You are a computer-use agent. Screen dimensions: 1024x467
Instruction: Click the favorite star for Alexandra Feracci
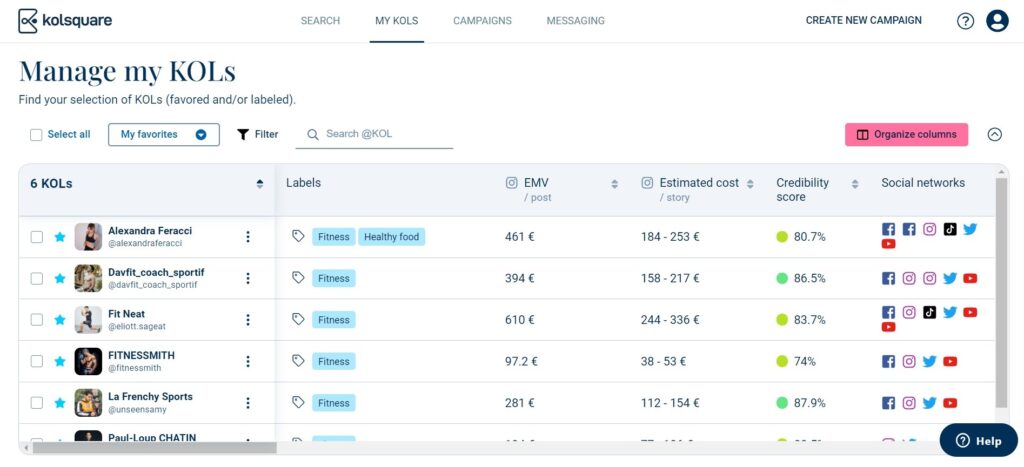pos(60,237)
